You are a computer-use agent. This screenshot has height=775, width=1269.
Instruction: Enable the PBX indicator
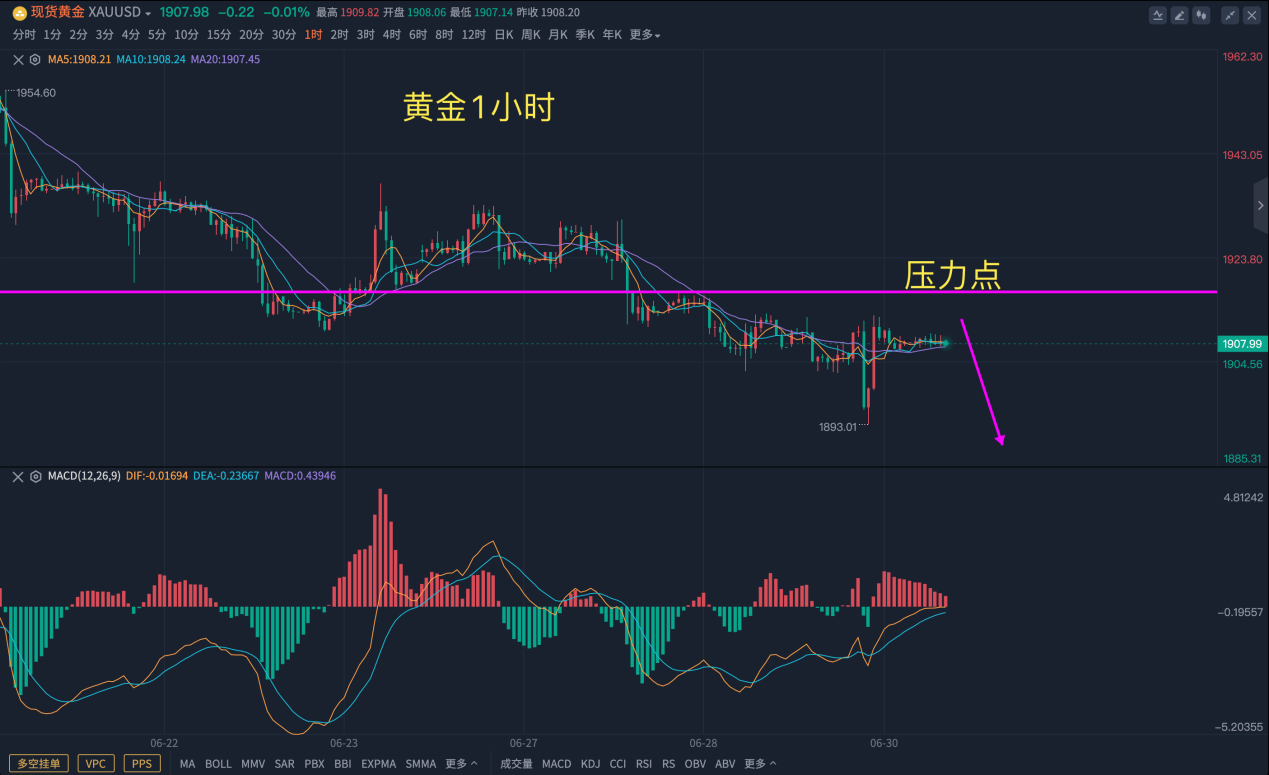click(x=314, y=764)
